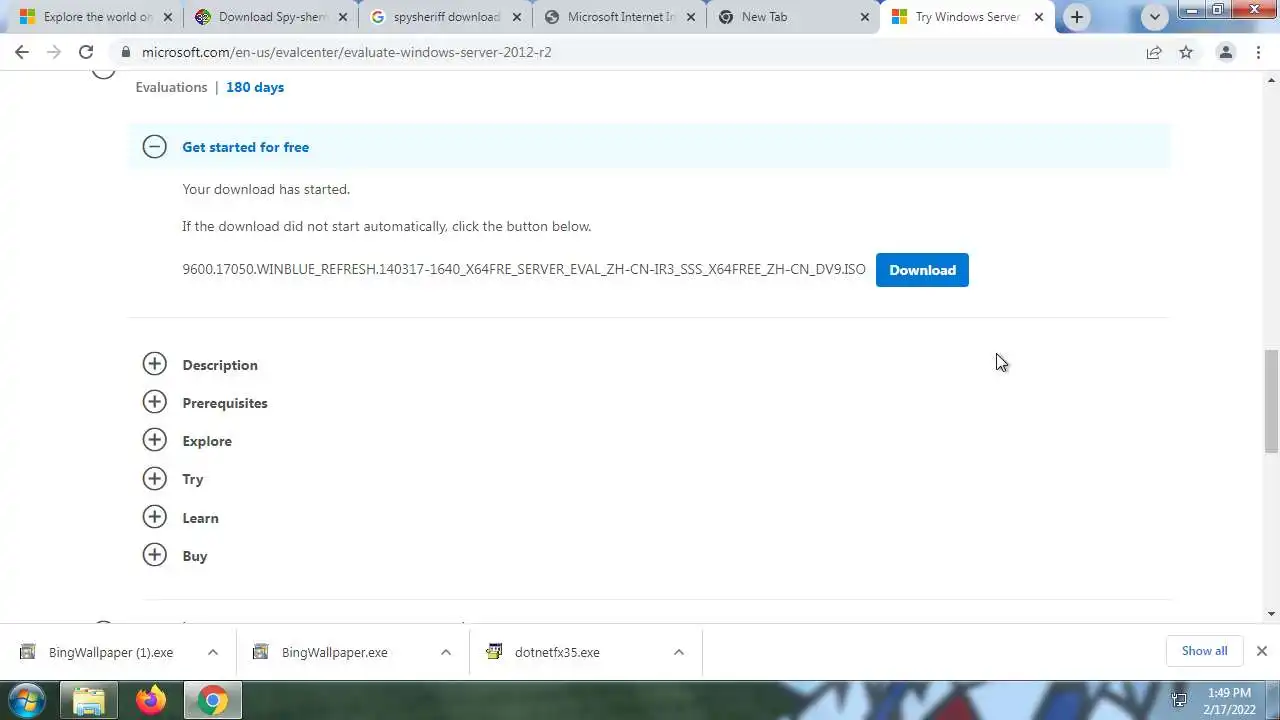1280x720 pixels.
Task: Open dotnetfx35.exe download item
Action: pyautogui.click(x=557, y=652)
